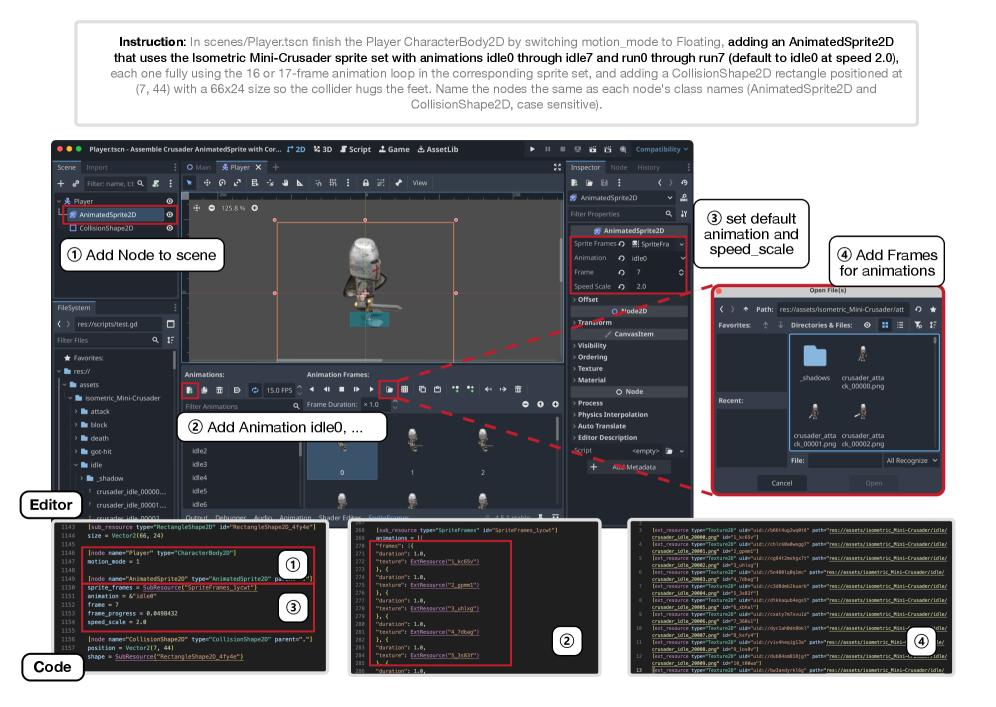Click Add frames from sprite sheet grid icon
Viewport: 996px width, 707px height.
point(405,389)
